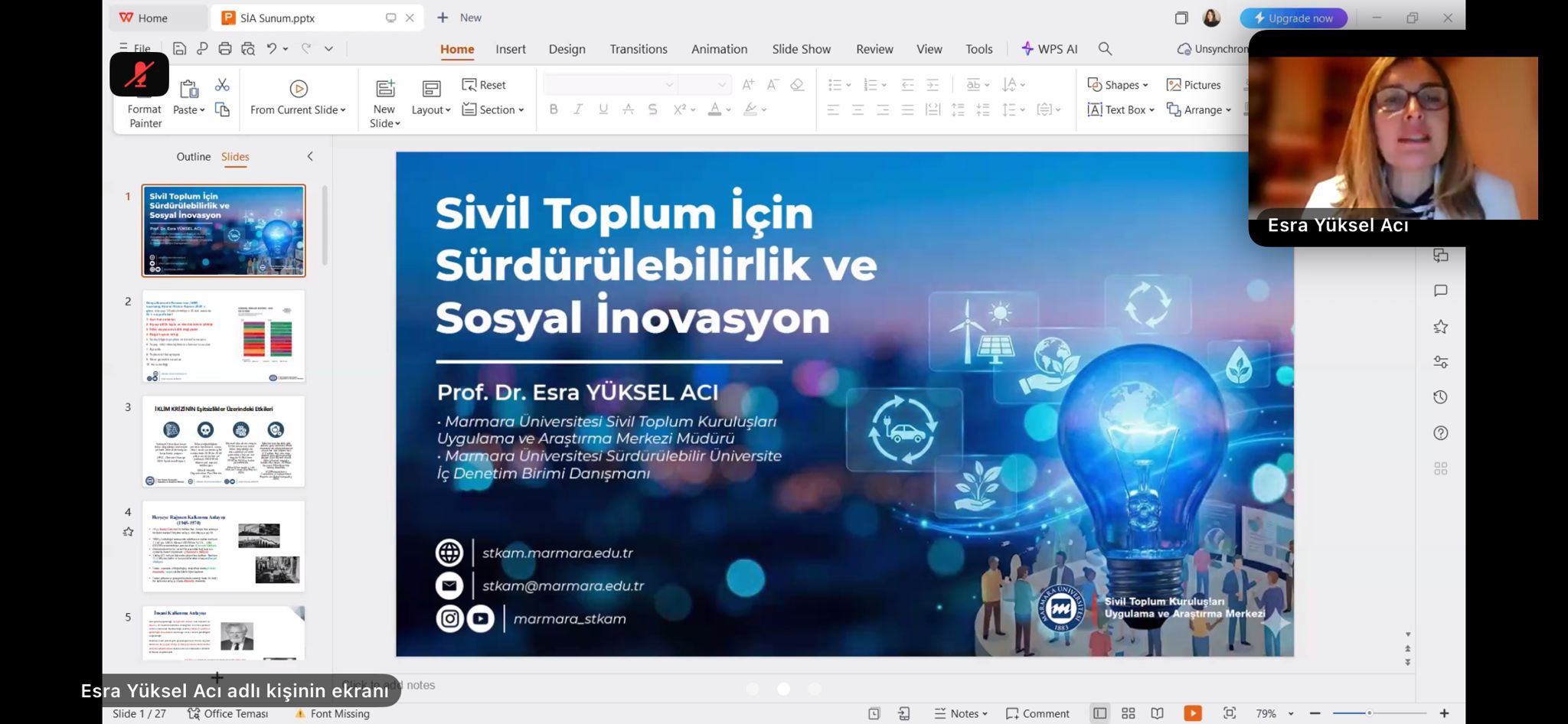1568x724 pixels.
Task: Click the New Slide icon
Action: pos(385,89)
